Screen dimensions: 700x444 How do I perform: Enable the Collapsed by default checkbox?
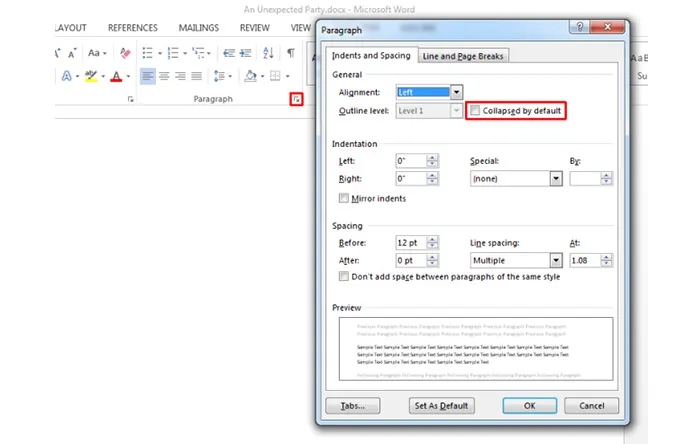(476, 111)
